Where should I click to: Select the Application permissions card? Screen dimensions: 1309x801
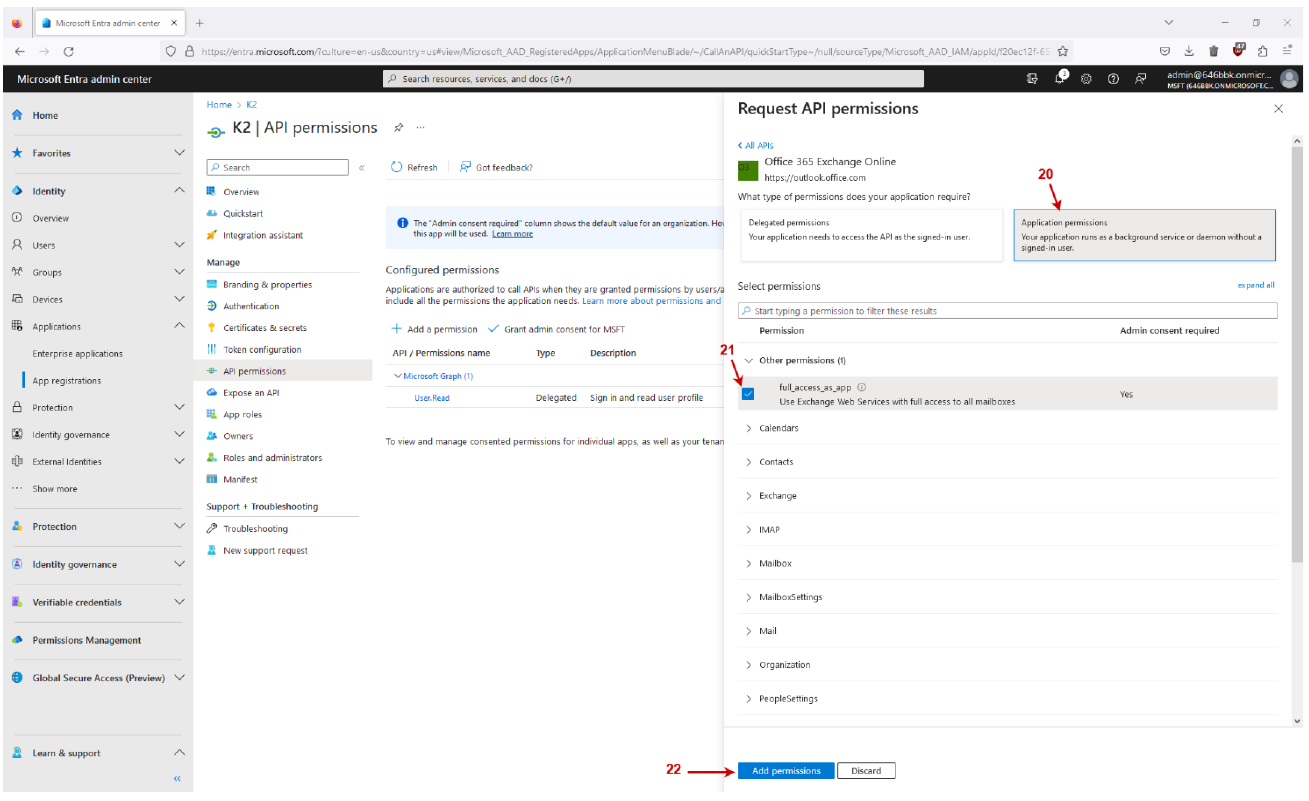[x=1144, y=235]
